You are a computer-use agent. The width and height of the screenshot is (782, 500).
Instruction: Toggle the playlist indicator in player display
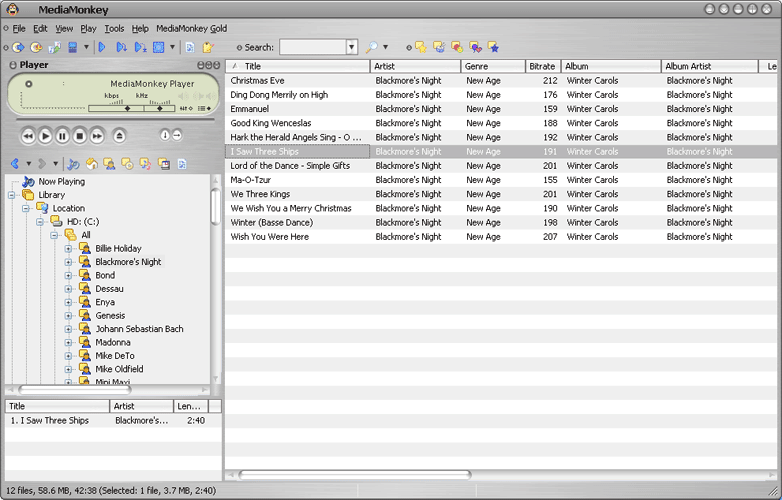point(204,108)
